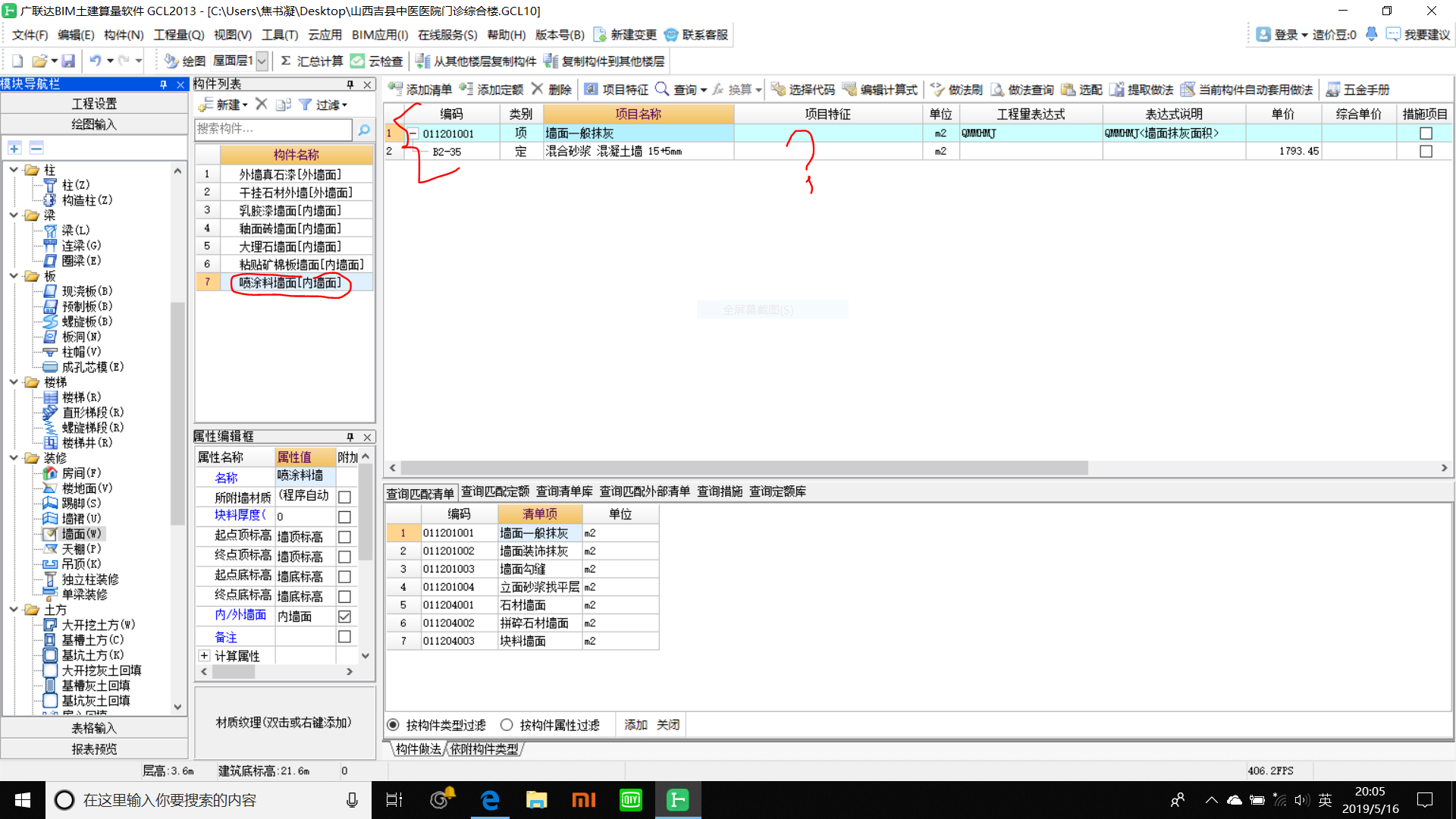Click the 搜索构件 search input
Image resolution: width=1456 pixels, height=819 pixels.
coord(274,130)
